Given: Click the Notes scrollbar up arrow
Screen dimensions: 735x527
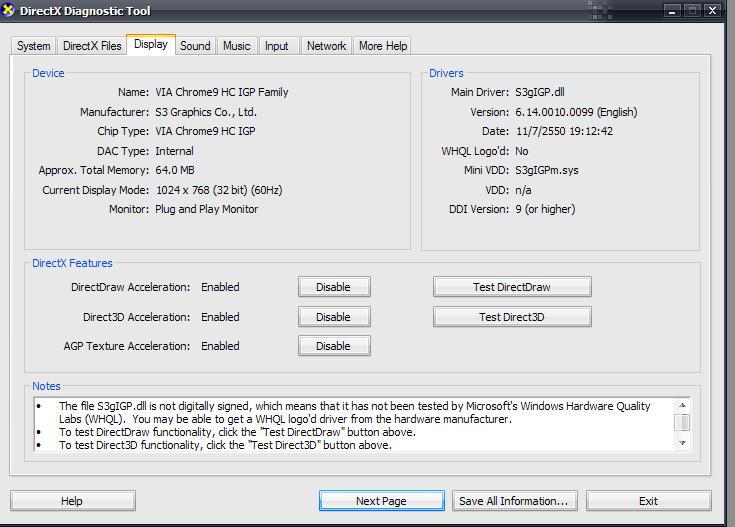Looking at the screenshot, I should [x=682, y=405].
